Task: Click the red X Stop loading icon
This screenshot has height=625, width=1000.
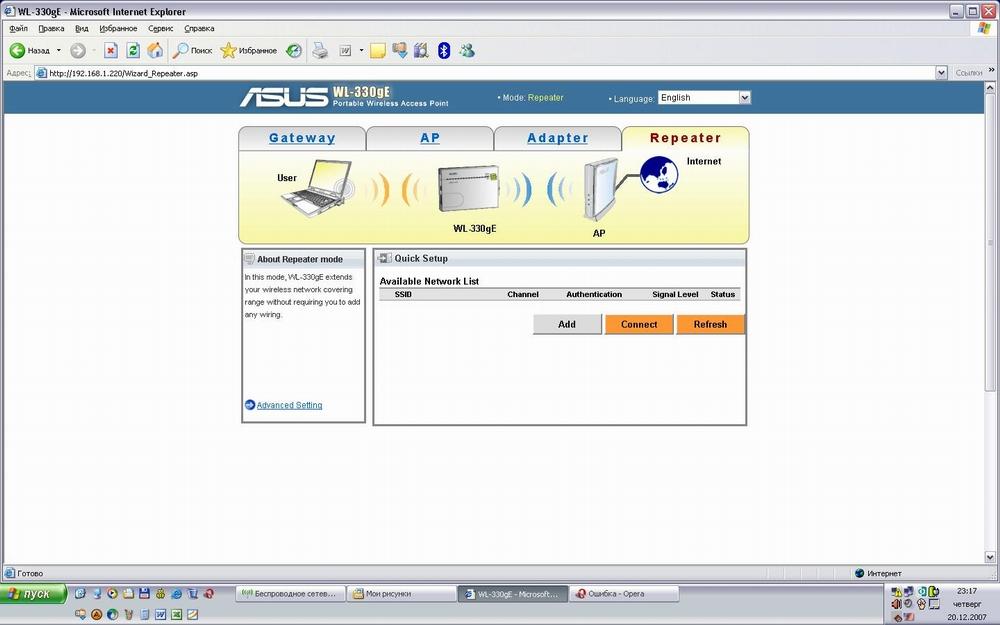Action: pyautogui.click(x=111, y=50)
